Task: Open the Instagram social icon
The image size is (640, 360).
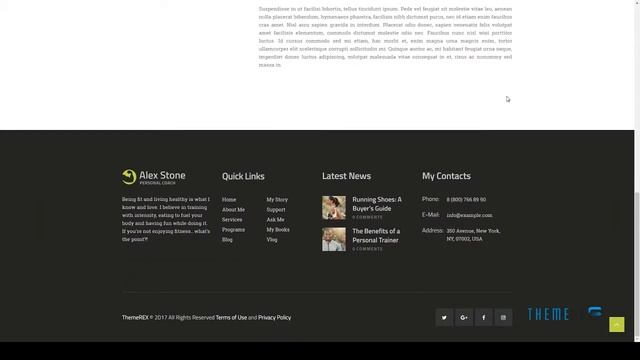Action: [x=503, y=317]
